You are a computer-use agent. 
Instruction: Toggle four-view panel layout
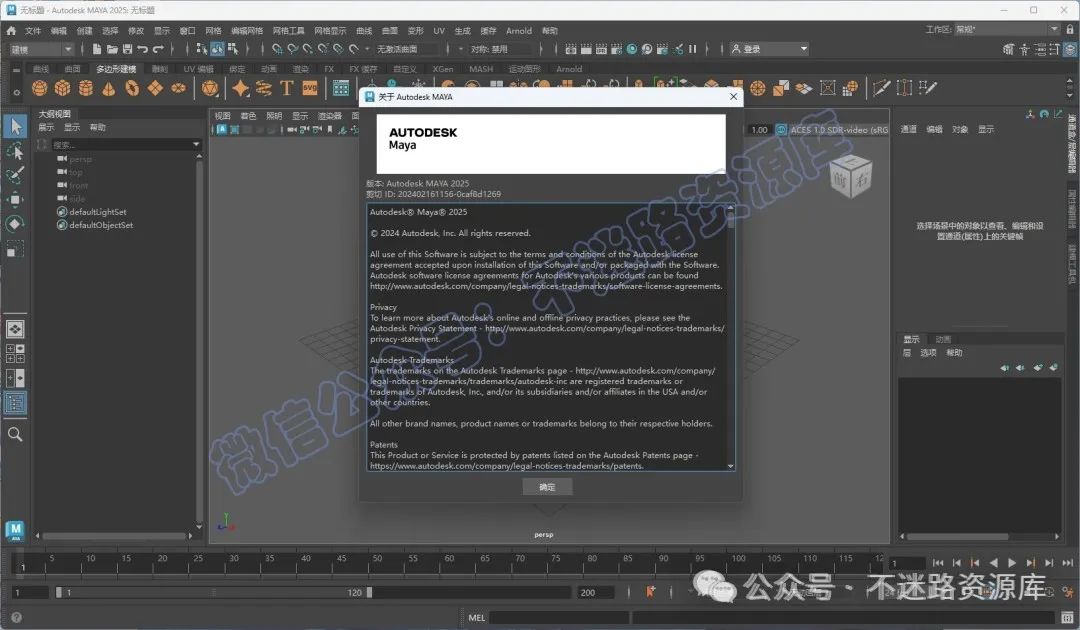coord(15,353)
